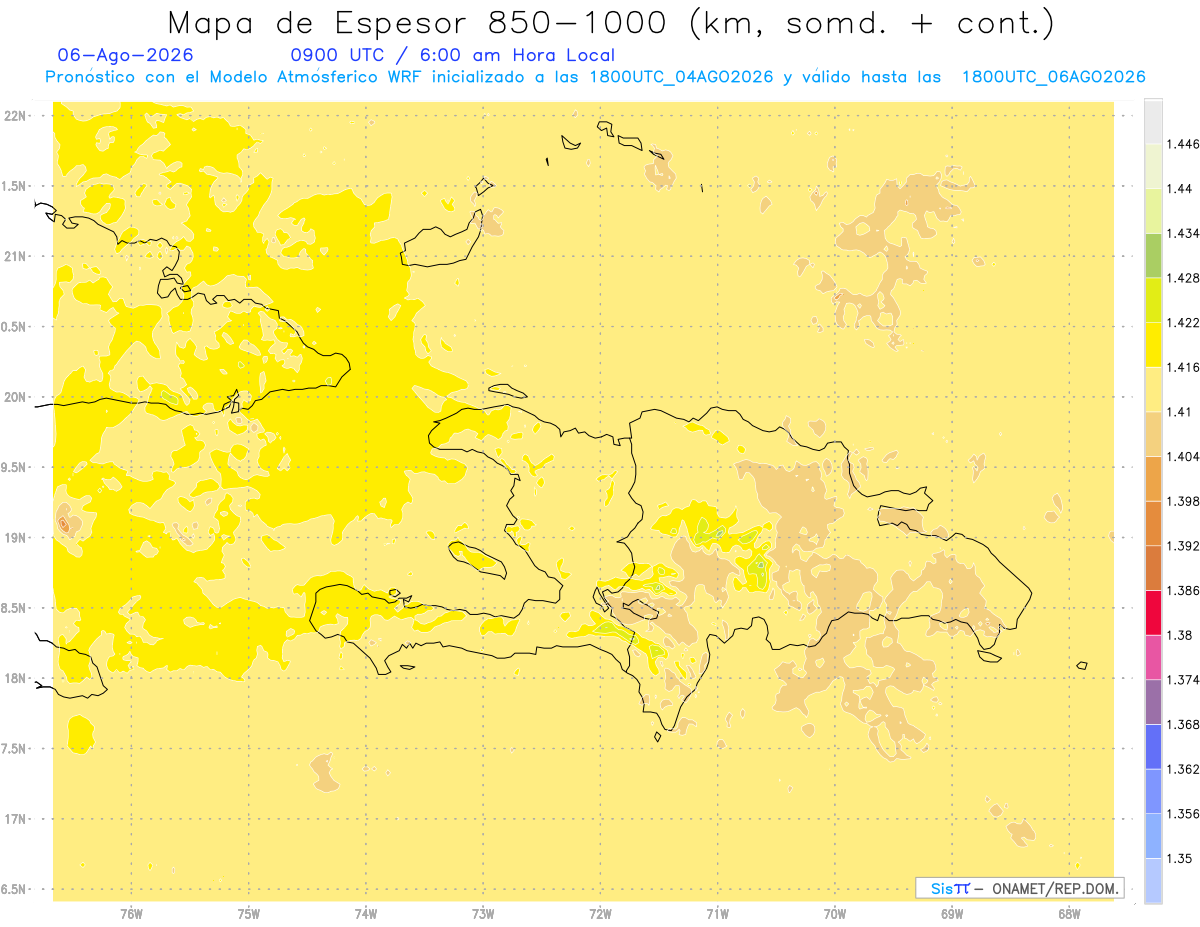The height and width of the screenshot is (927, 1200).
Task: Click the date label '06-Ago-2026'
Action: coord(126,55)
